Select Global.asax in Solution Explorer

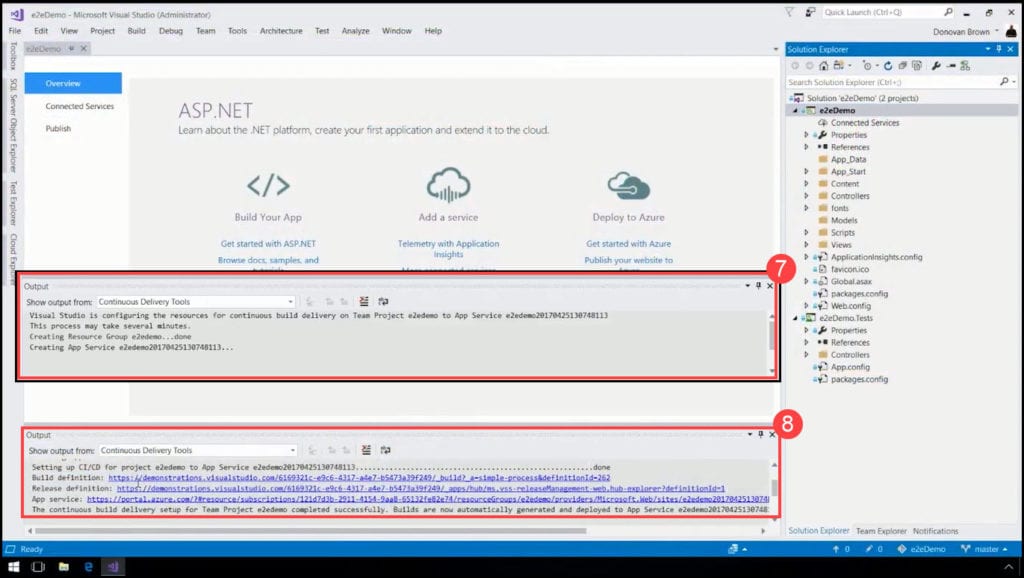(x=851, y=281)
